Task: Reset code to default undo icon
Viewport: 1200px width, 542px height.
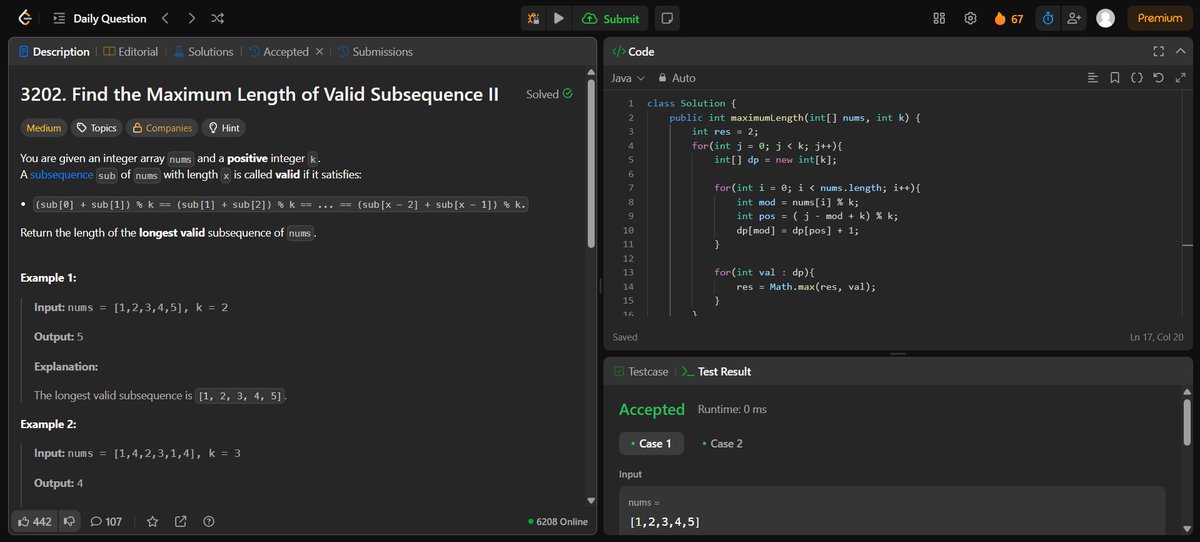Action: point(1158,78)
